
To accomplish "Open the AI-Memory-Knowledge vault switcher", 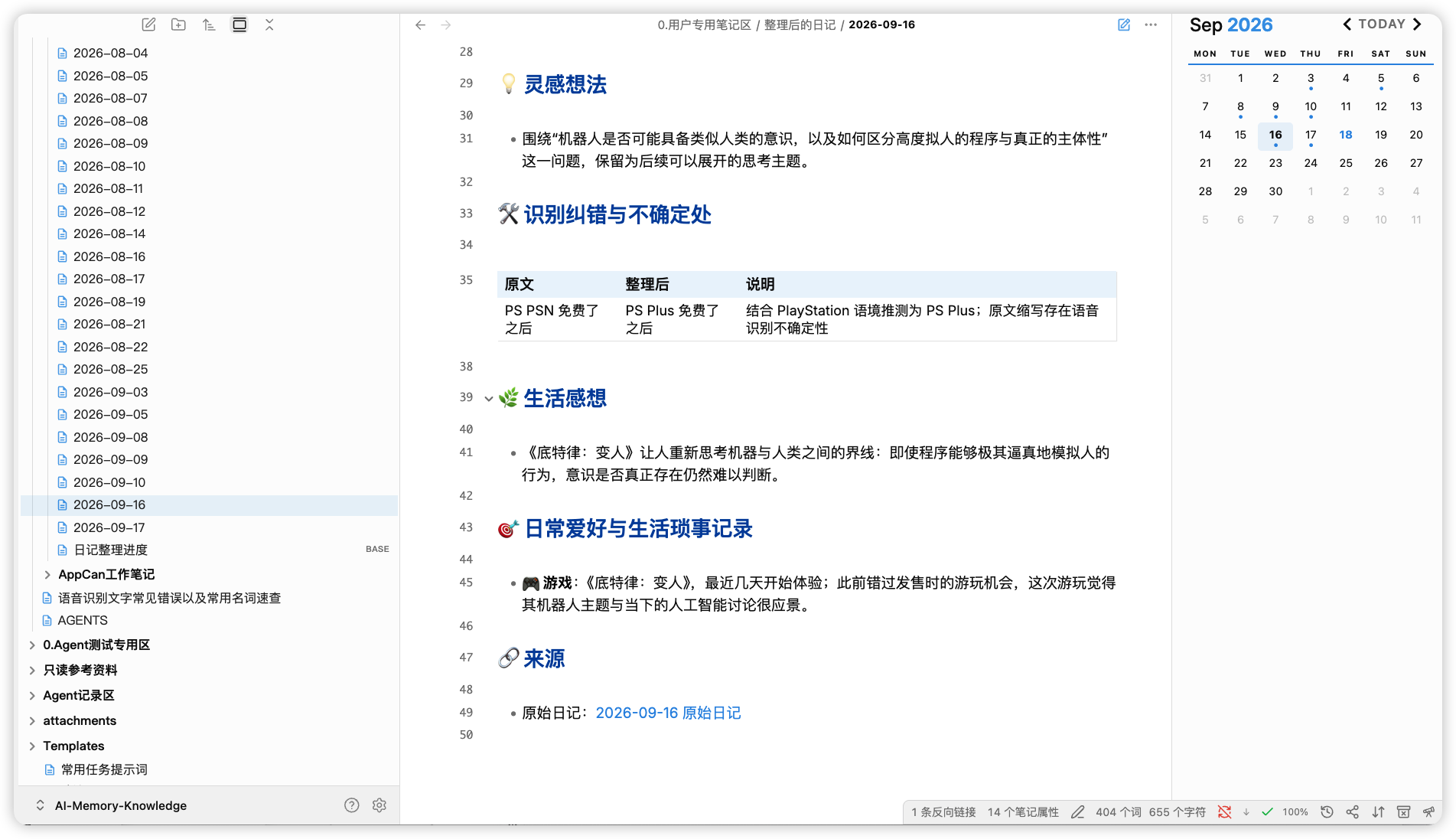I will pyautogui.click(x=112, y=805).
